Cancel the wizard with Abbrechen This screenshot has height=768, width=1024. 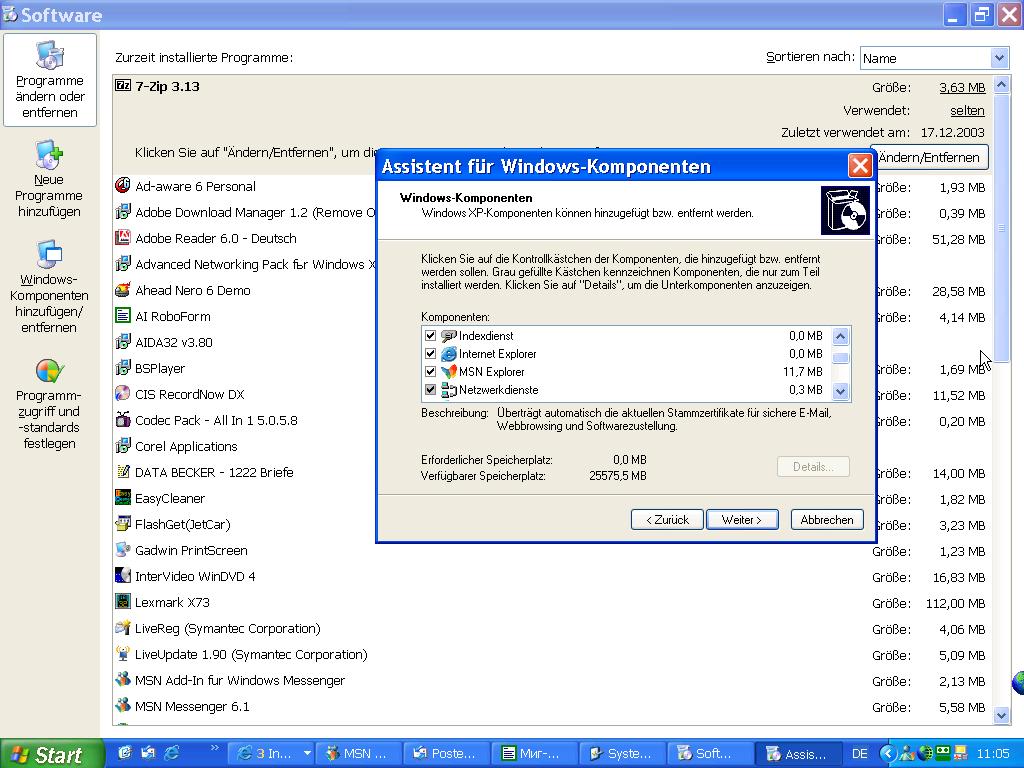point(827,520)
